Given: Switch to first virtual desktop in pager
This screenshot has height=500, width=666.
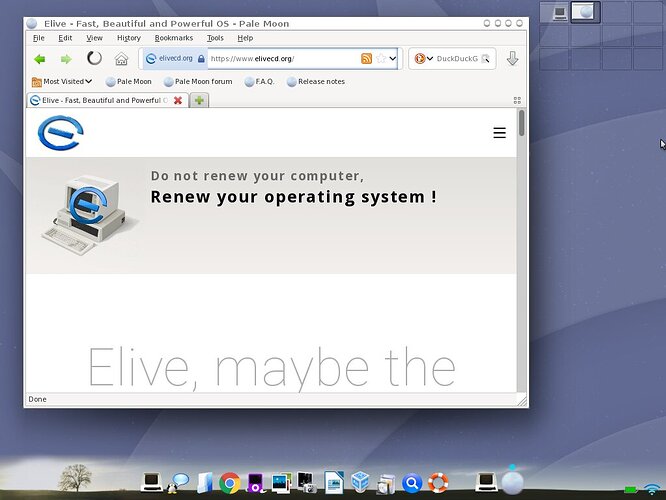Looking at the screenshot, I should pyautogui.click(x=555, y=12).
